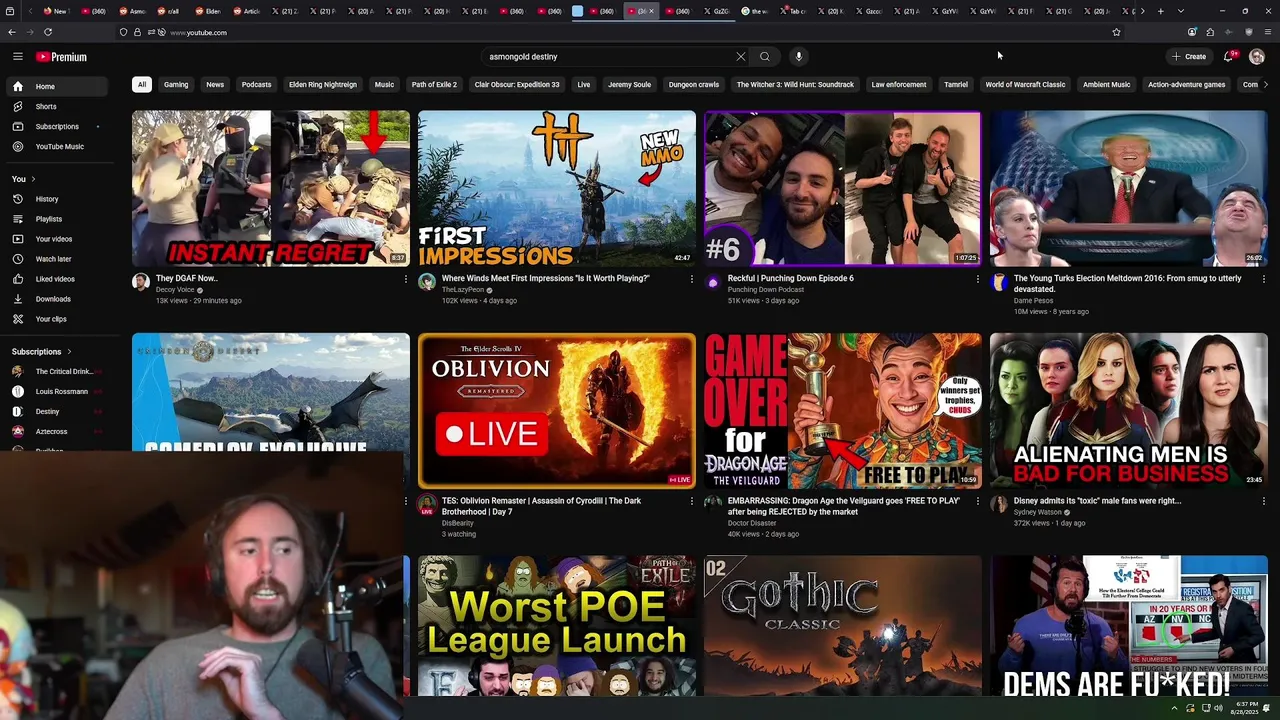Select the Ambient Music chip

(x=1106, y=85)
